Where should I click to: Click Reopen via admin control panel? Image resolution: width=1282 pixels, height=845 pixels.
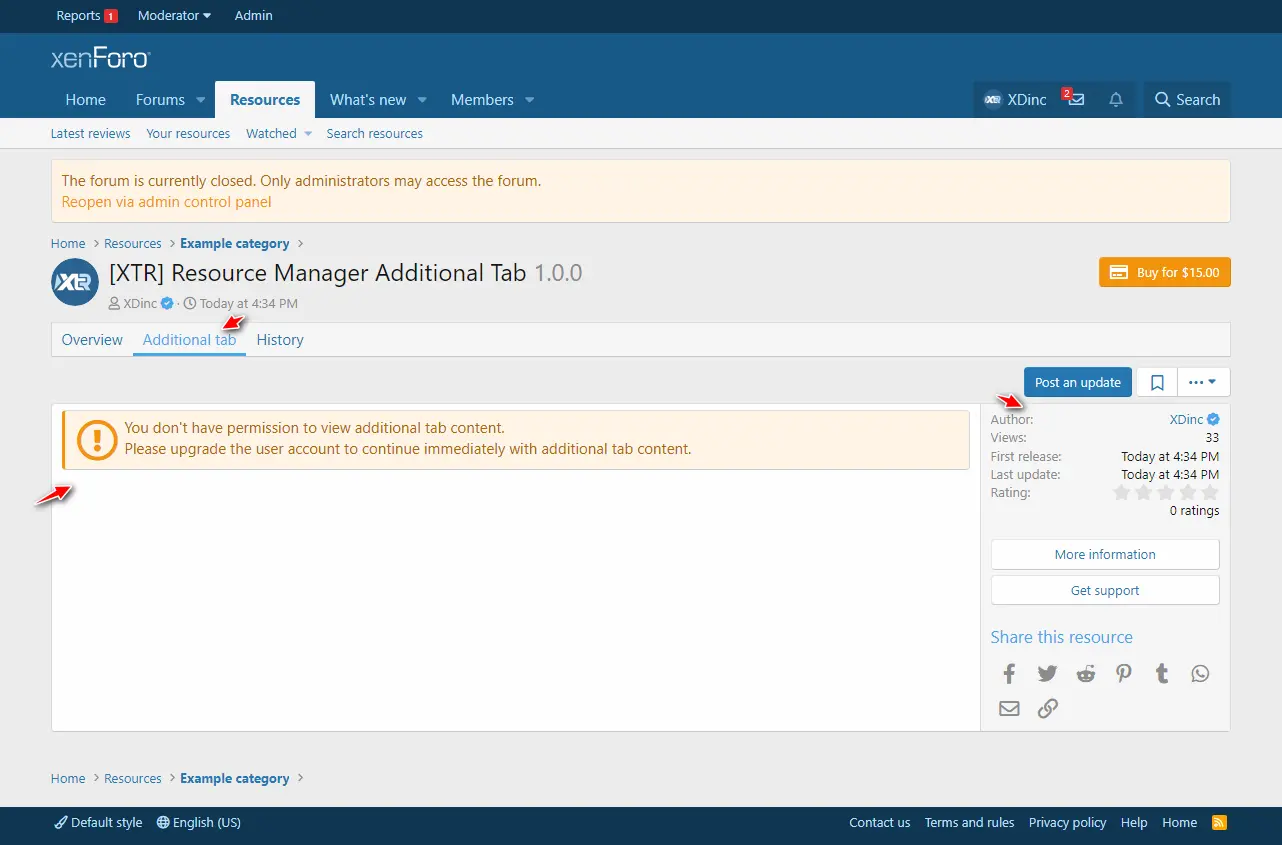(166, 201)
